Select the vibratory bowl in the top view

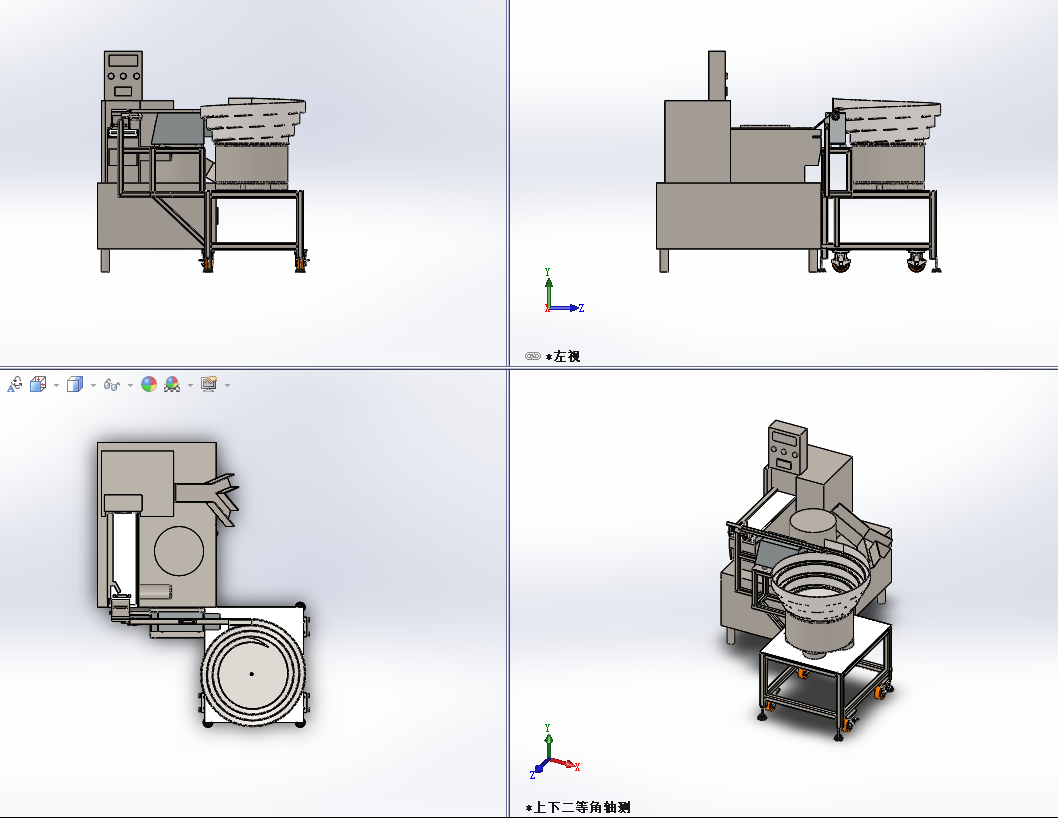[252, 673]
